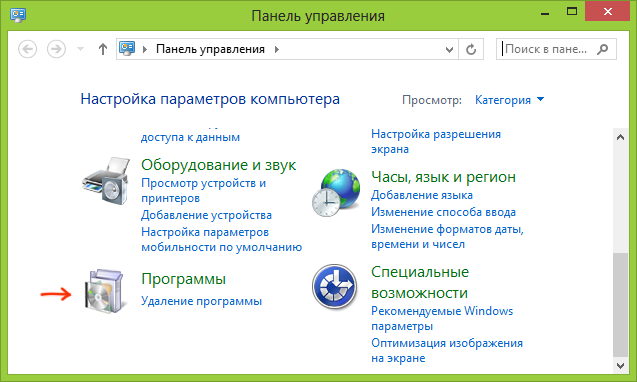Open recent locations dropdown arrow
637x382 pixels.
(80, 50)
